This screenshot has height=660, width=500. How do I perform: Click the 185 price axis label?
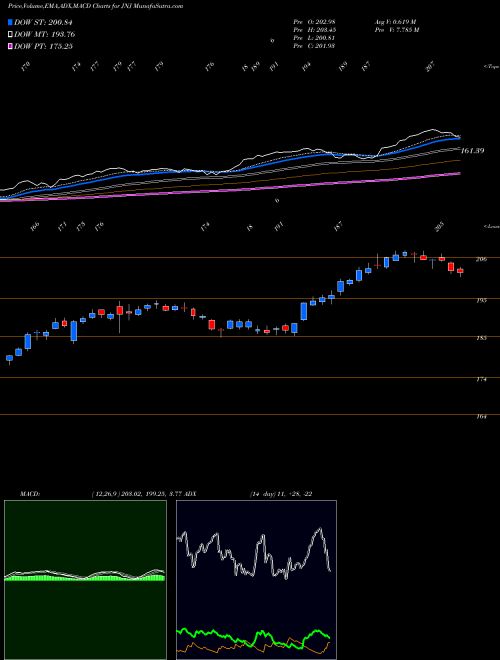[481, 338]
